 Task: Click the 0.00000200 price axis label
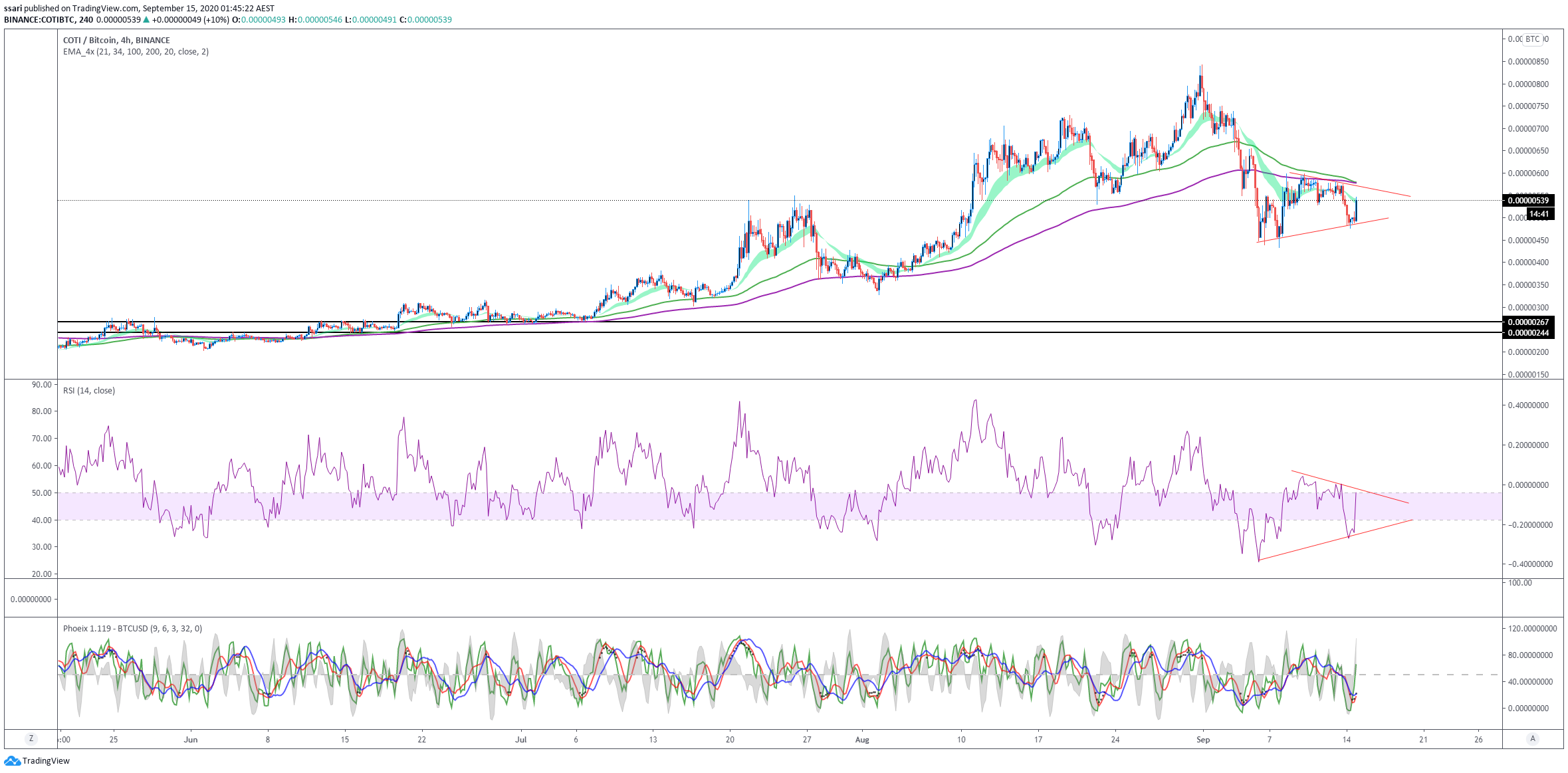click(1528, 352)
